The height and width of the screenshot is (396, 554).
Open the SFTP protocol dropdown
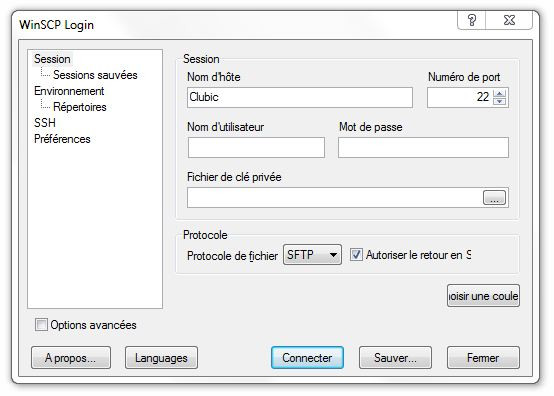coord(312,255)
